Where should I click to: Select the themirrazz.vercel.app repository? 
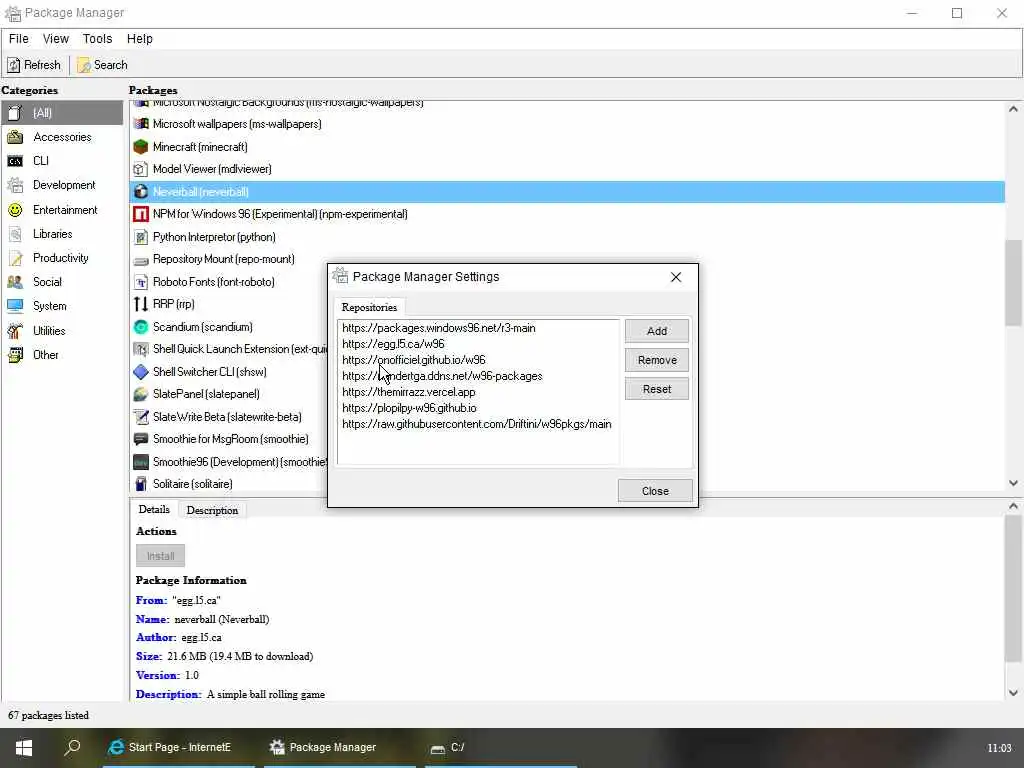tap(478, 392)
